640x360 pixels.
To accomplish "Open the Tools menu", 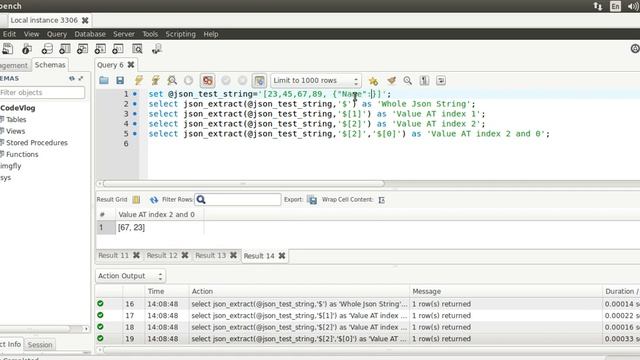I will click(150, 34).
